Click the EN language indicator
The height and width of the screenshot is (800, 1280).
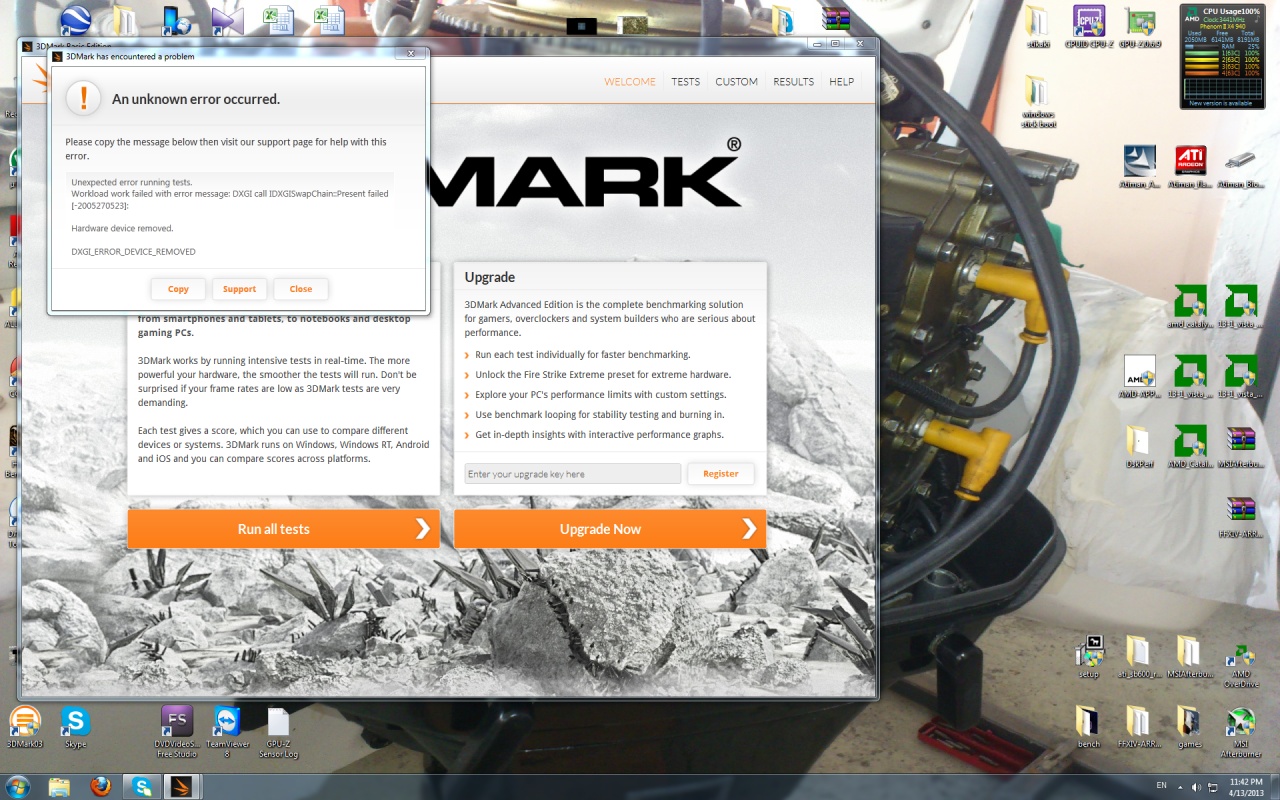pos(1161,786)
